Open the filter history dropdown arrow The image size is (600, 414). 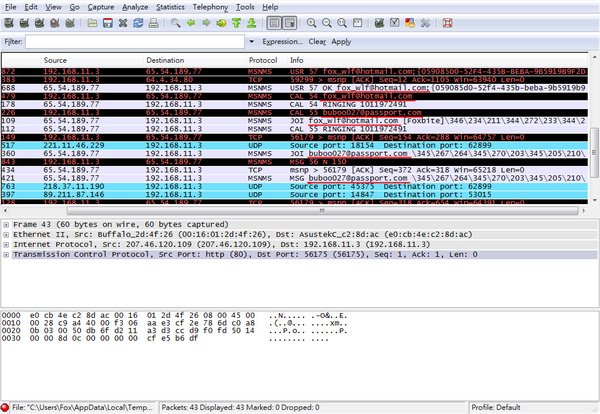point(251,41)
